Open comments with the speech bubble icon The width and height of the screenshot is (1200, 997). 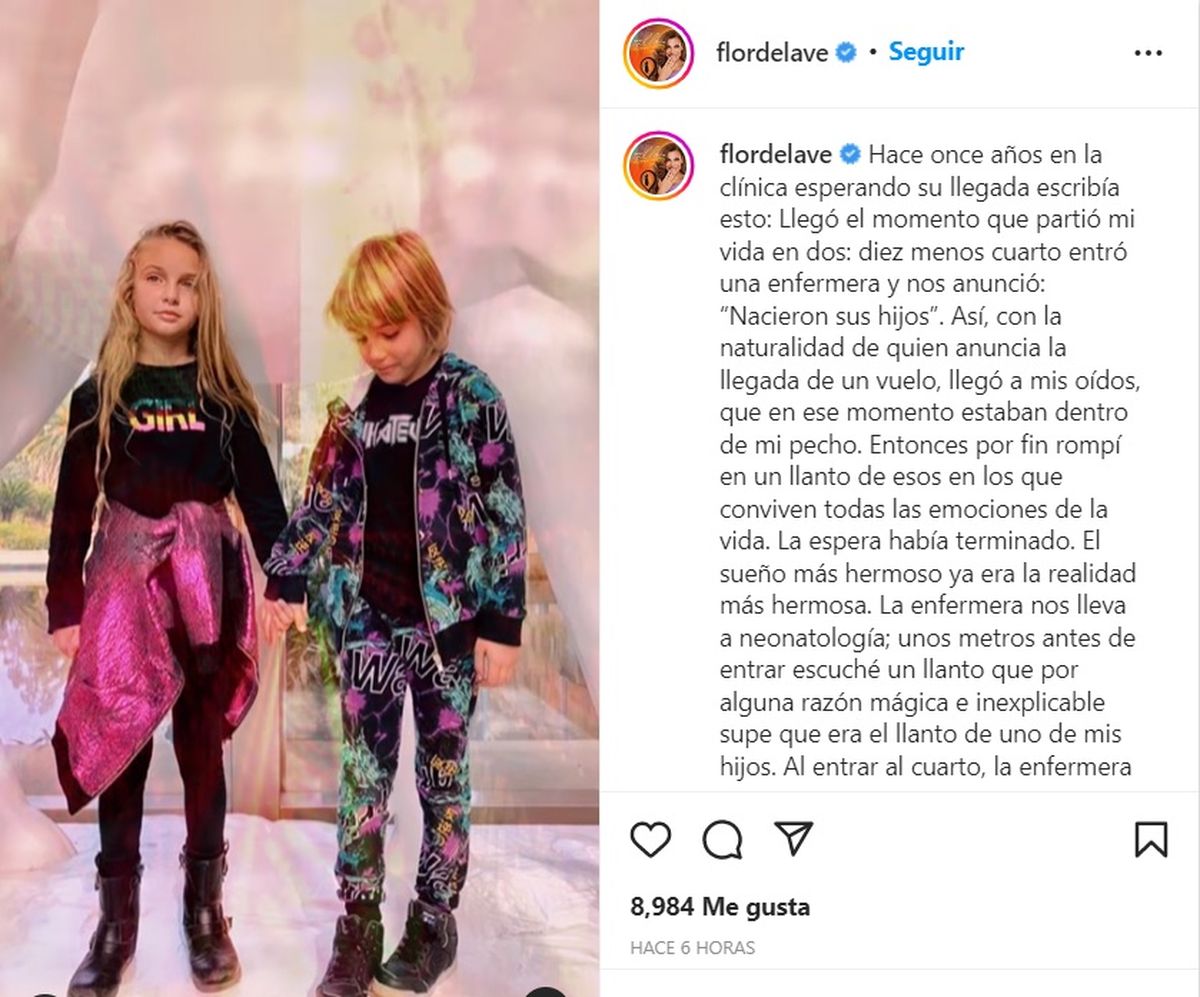722,839
